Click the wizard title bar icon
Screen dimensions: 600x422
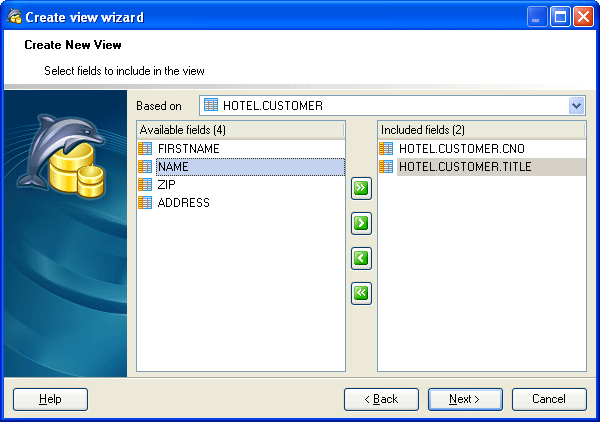pyautogui.click(x=13, y=16)
